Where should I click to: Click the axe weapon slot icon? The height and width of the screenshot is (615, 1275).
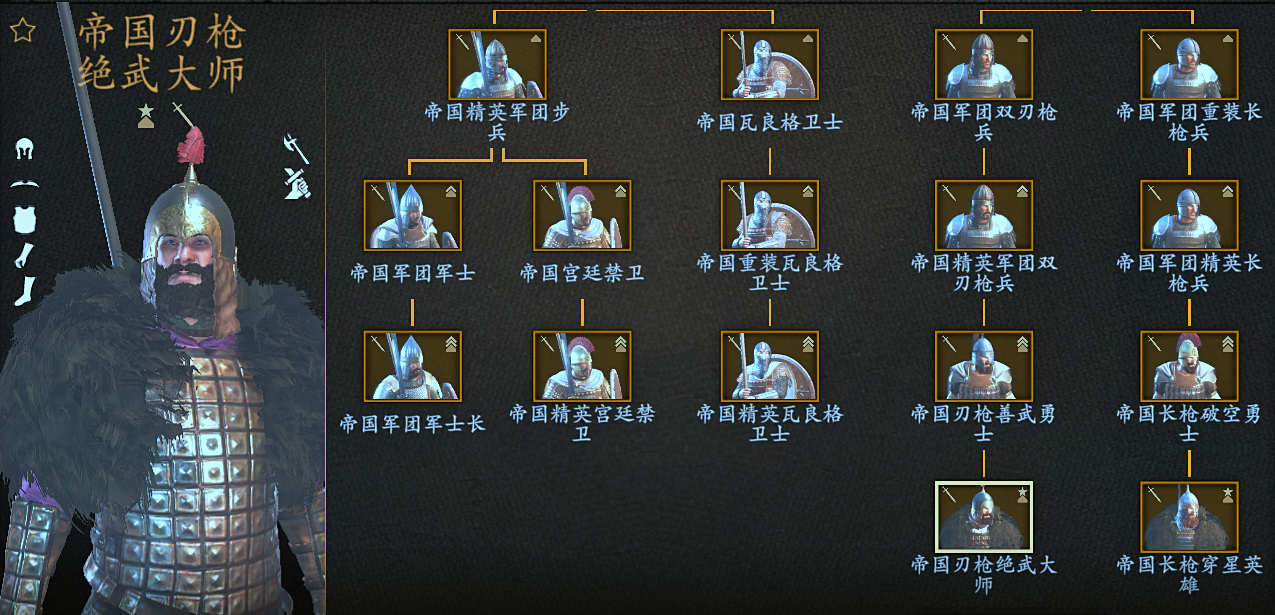pyautogui.click(x=296, y=150)
